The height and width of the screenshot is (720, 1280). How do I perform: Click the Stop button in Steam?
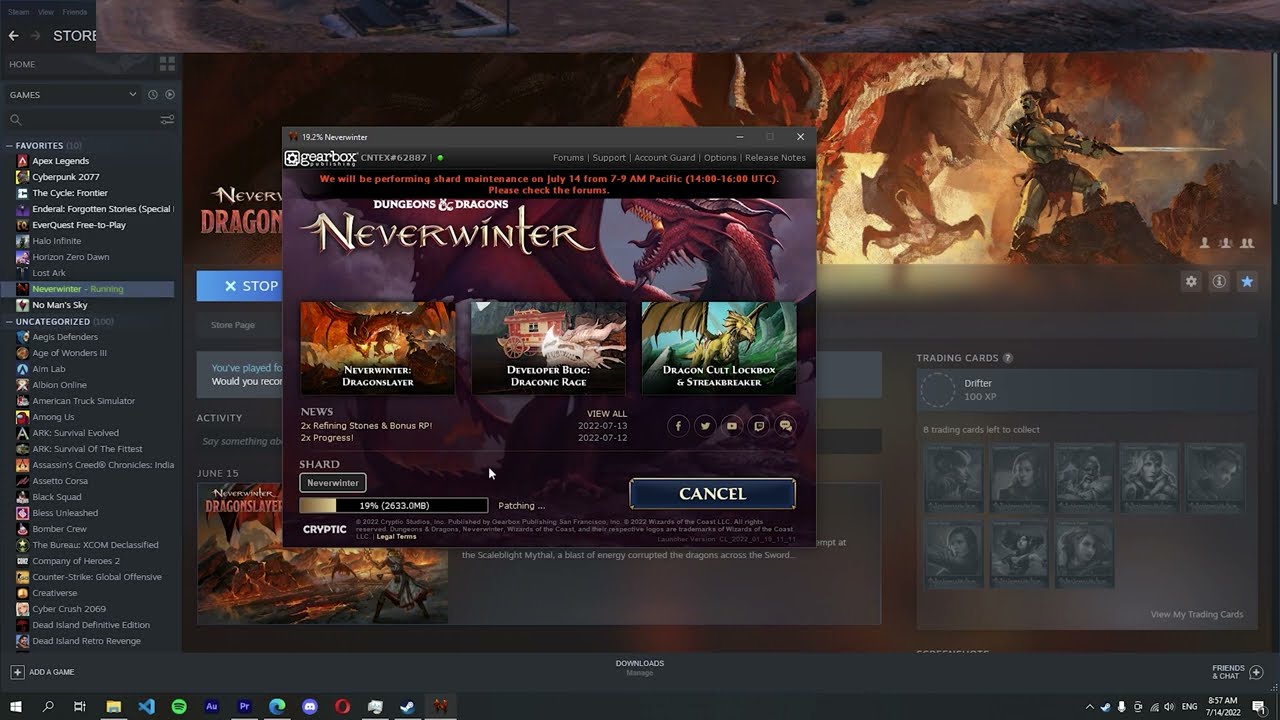click(x=239, y=286)
